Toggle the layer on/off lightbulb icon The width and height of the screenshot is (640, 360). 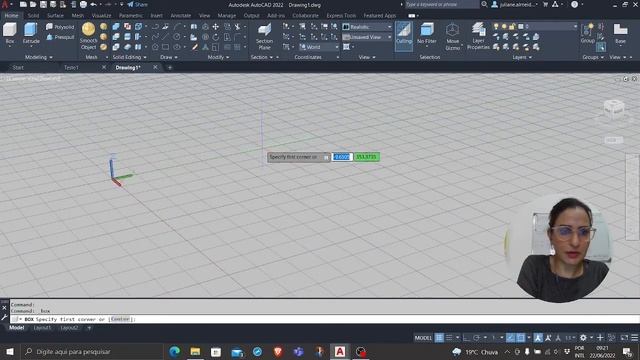496,27
